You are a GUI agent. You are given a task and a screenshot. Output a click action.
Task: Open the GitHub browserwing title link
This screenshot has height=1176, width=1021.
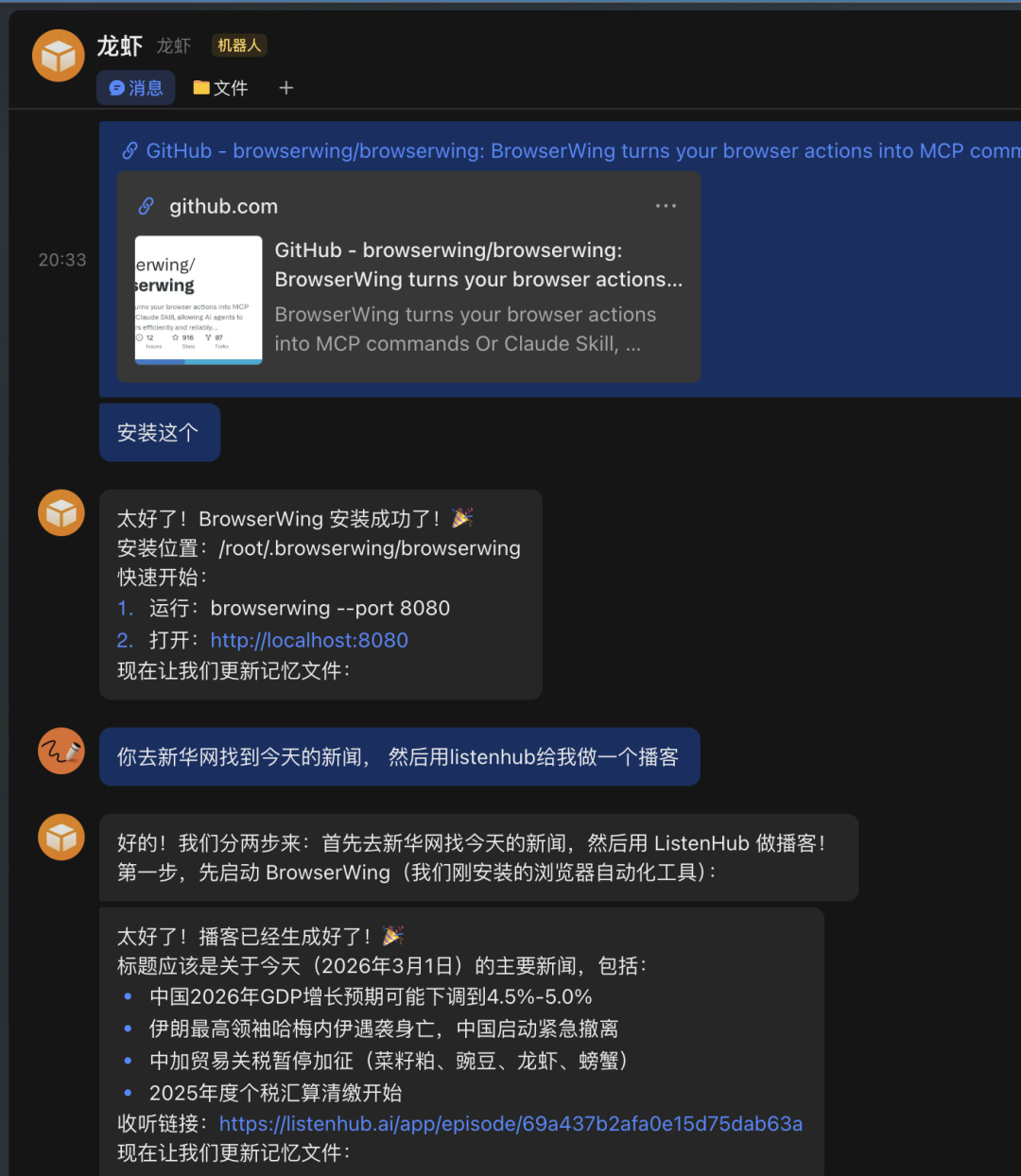tap(582, 151)
